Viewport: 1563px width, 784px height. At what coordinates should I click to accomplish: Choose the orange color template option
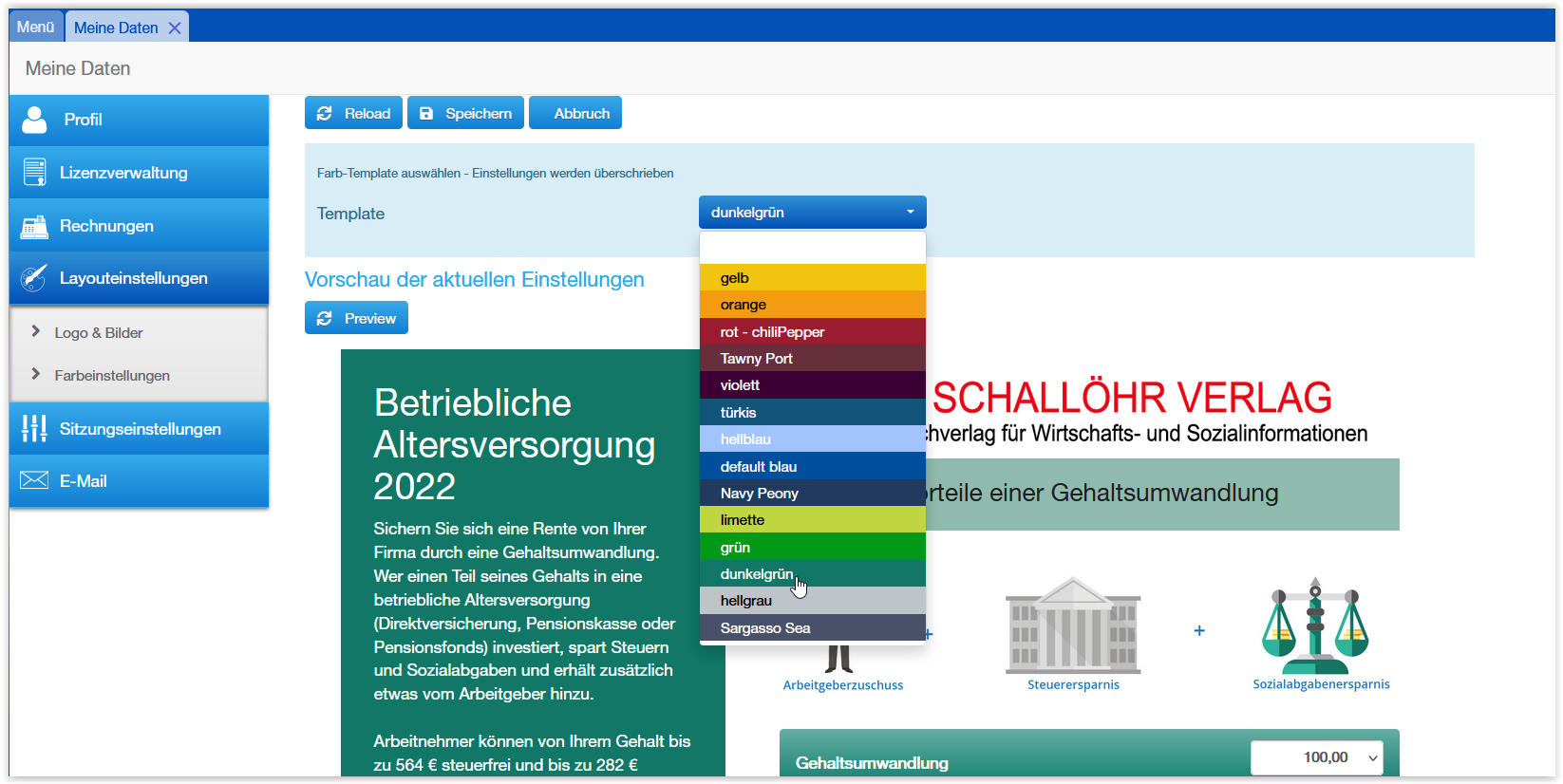pyautogui.click(x=812, y=305)
